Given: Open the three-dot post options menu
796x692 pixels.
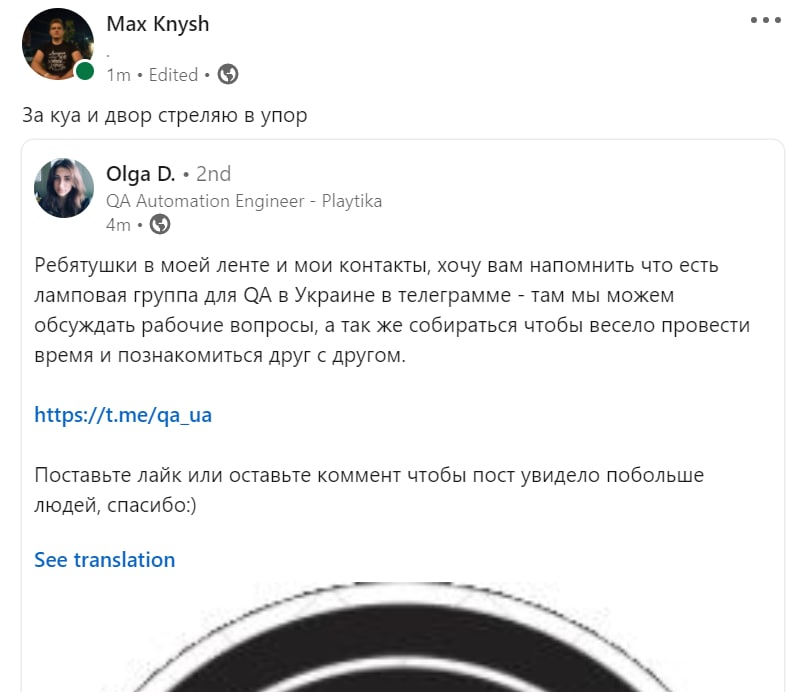Looking at the screenshot, I should (x=766, y=20).
